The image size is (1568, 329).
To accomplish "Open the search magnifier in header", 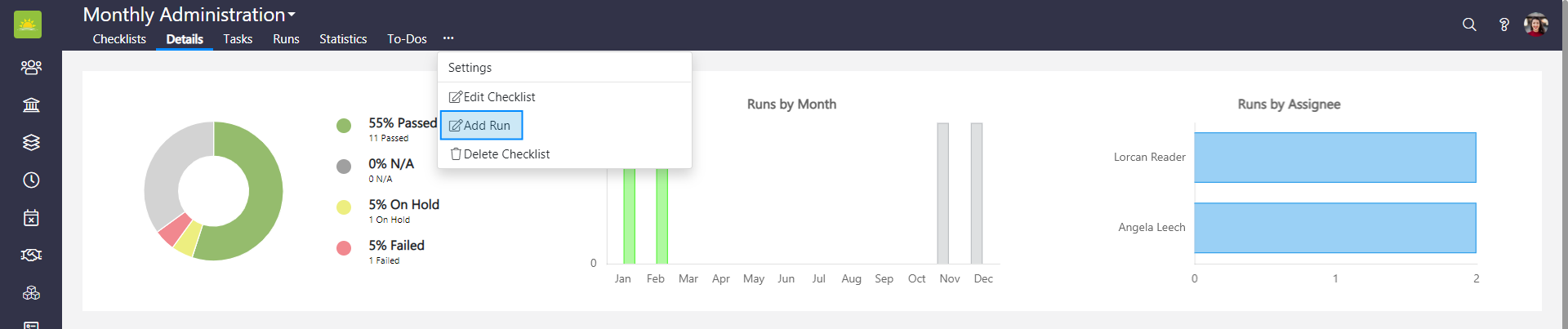I will (1469, 24).
